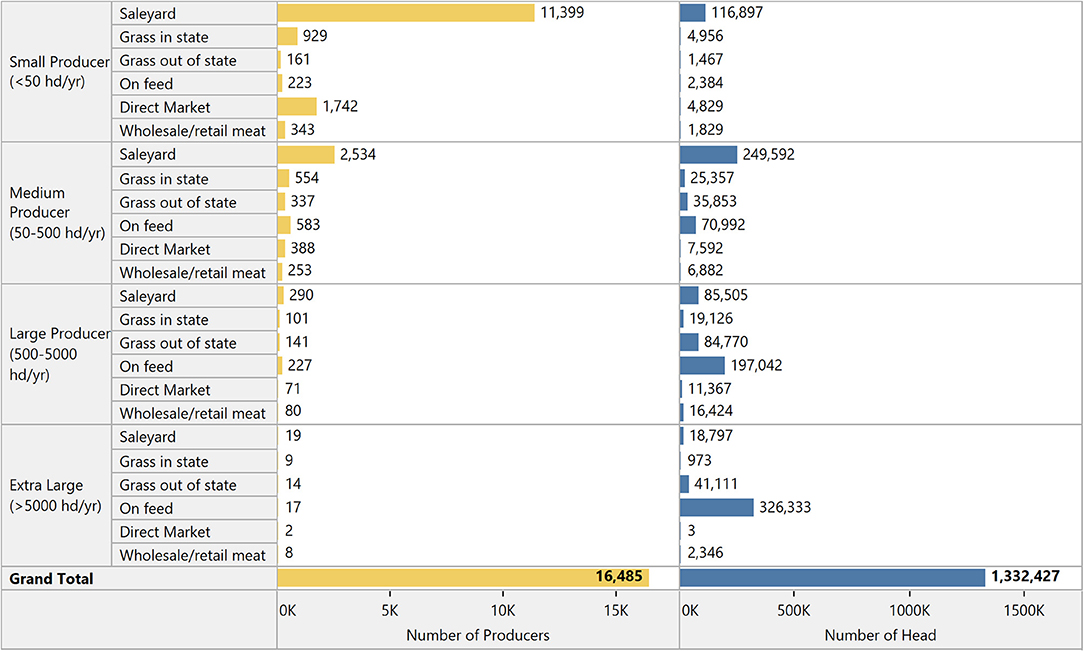Select the 25,357 head count value
1084x651 pixels.
712,178
